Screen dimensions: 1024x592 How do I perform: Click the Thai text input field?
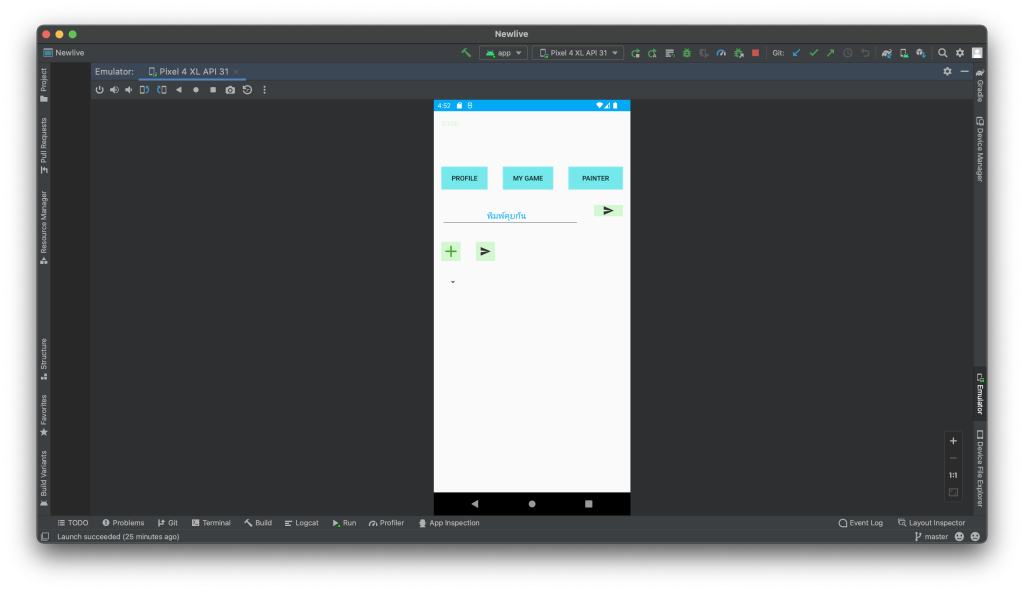pyautogui.click(x=509, y=215)
